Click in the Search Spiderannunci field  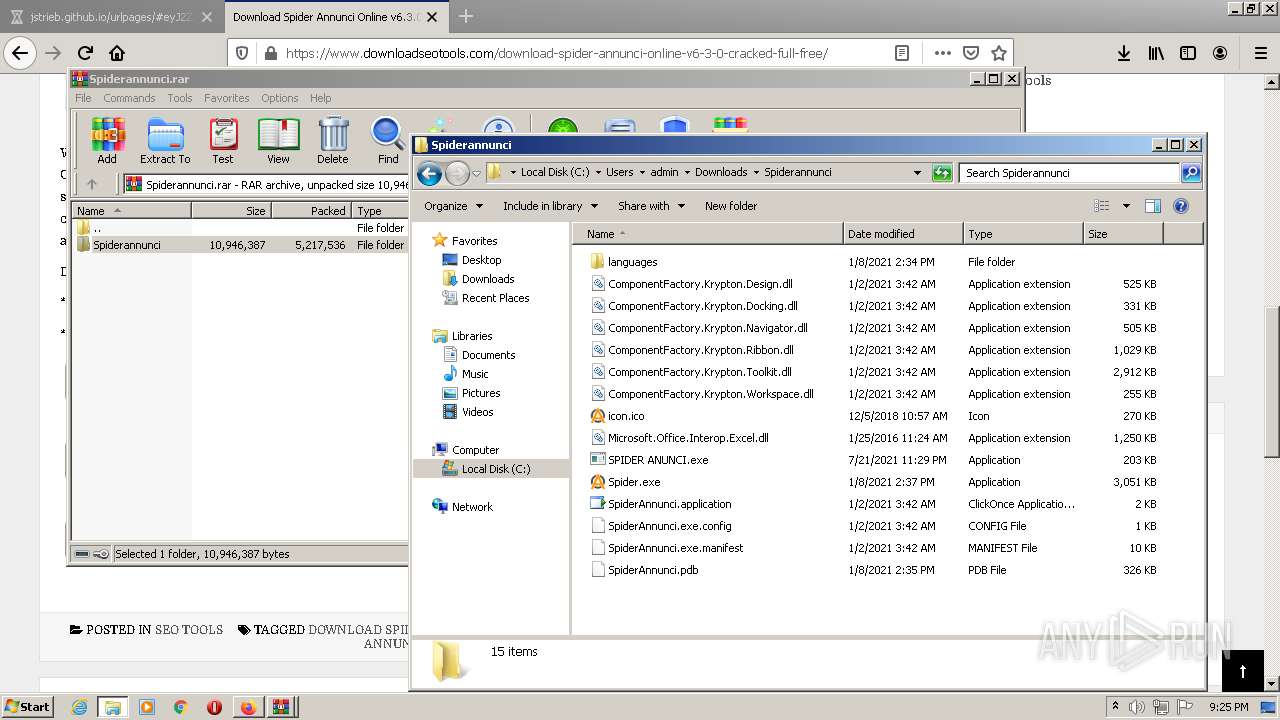point(1069,173)
